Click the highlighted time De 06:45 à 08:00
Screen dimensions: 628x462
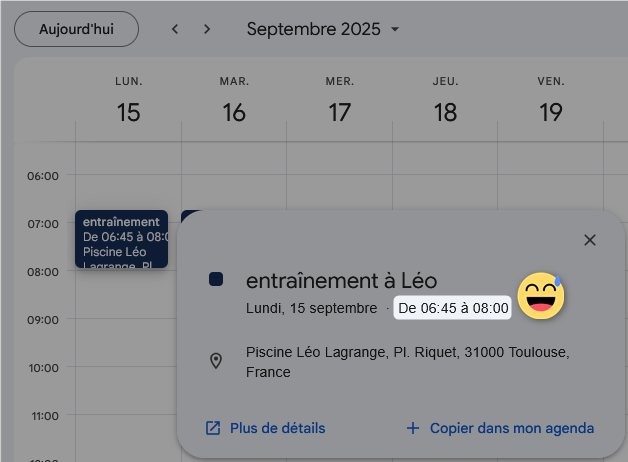[453, 309]
